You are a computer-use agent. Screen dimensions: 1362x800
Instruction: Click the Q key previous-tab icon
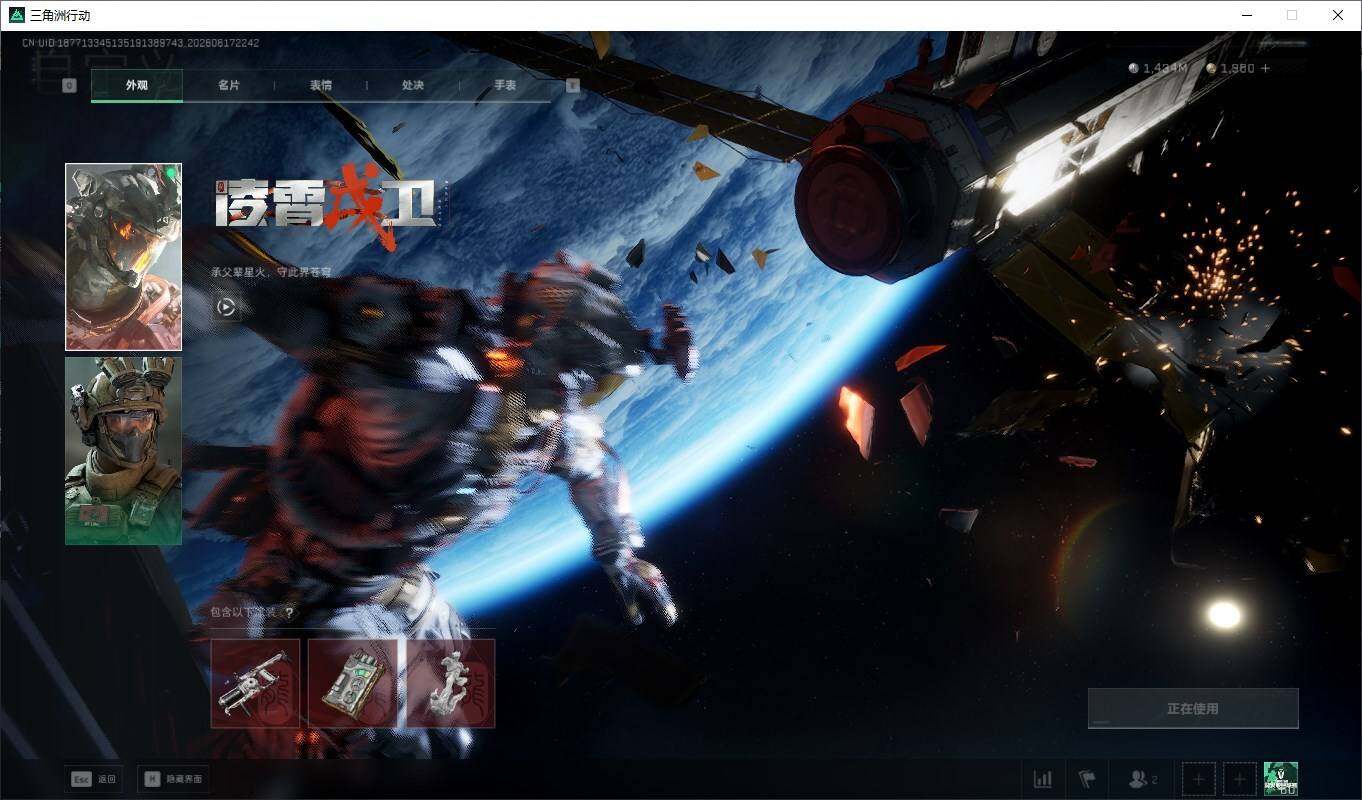point(69,86)
